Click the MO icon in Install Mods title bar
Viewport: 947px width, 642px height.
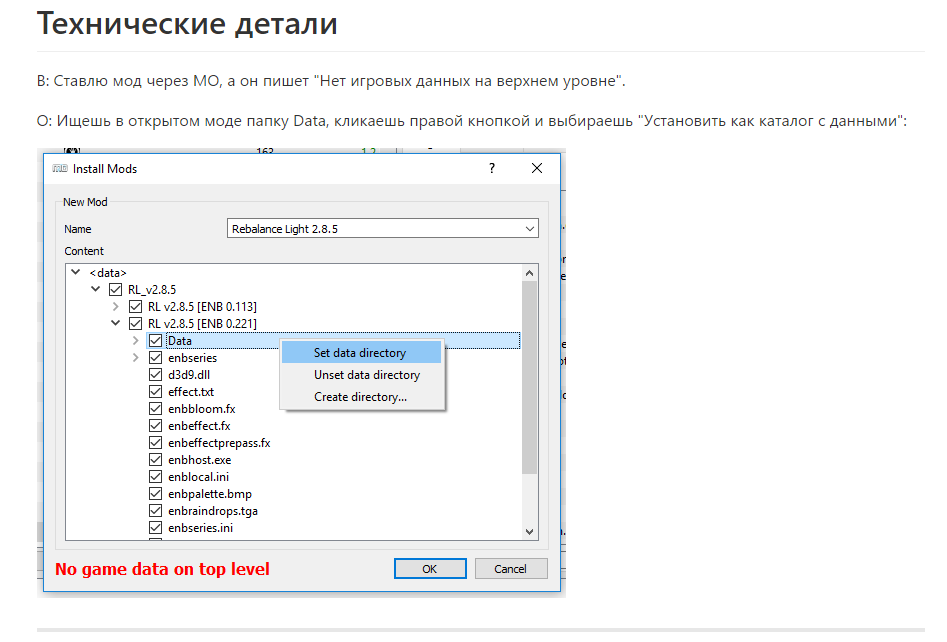click(x=60, y=169)
